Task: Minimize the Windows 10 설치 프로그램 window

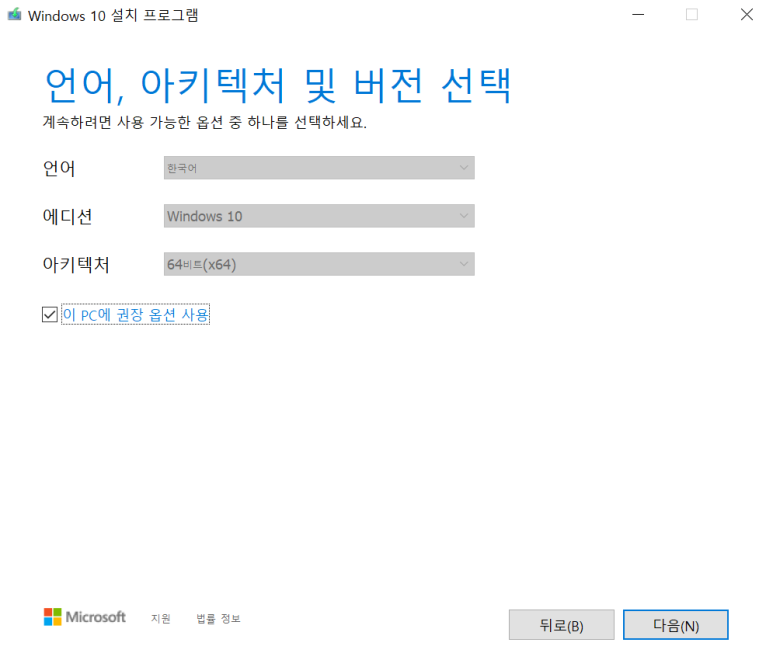Action: (638, 15)
